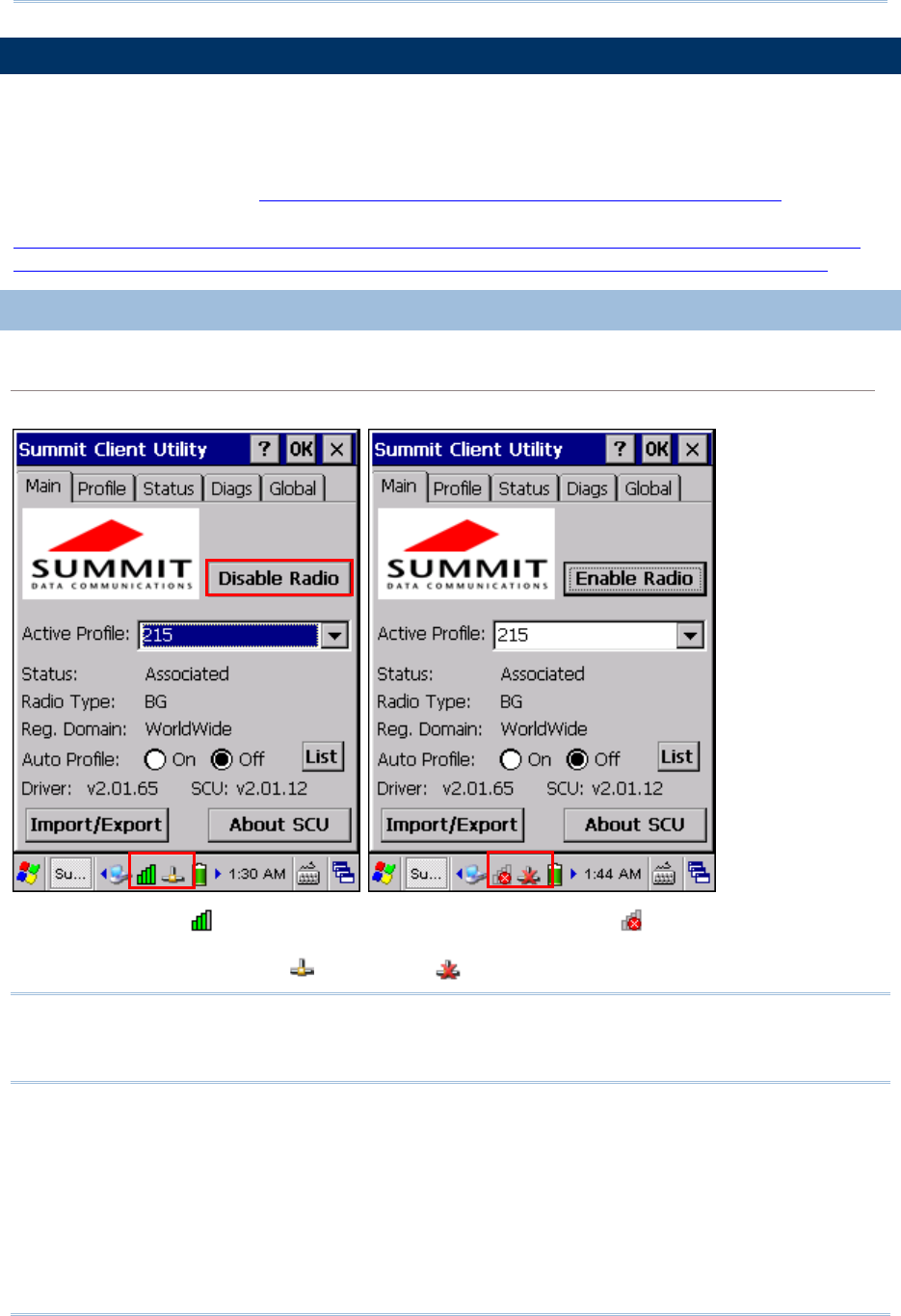
Task: Click the 1:30 AM clock
Action: tap(257, 874)
